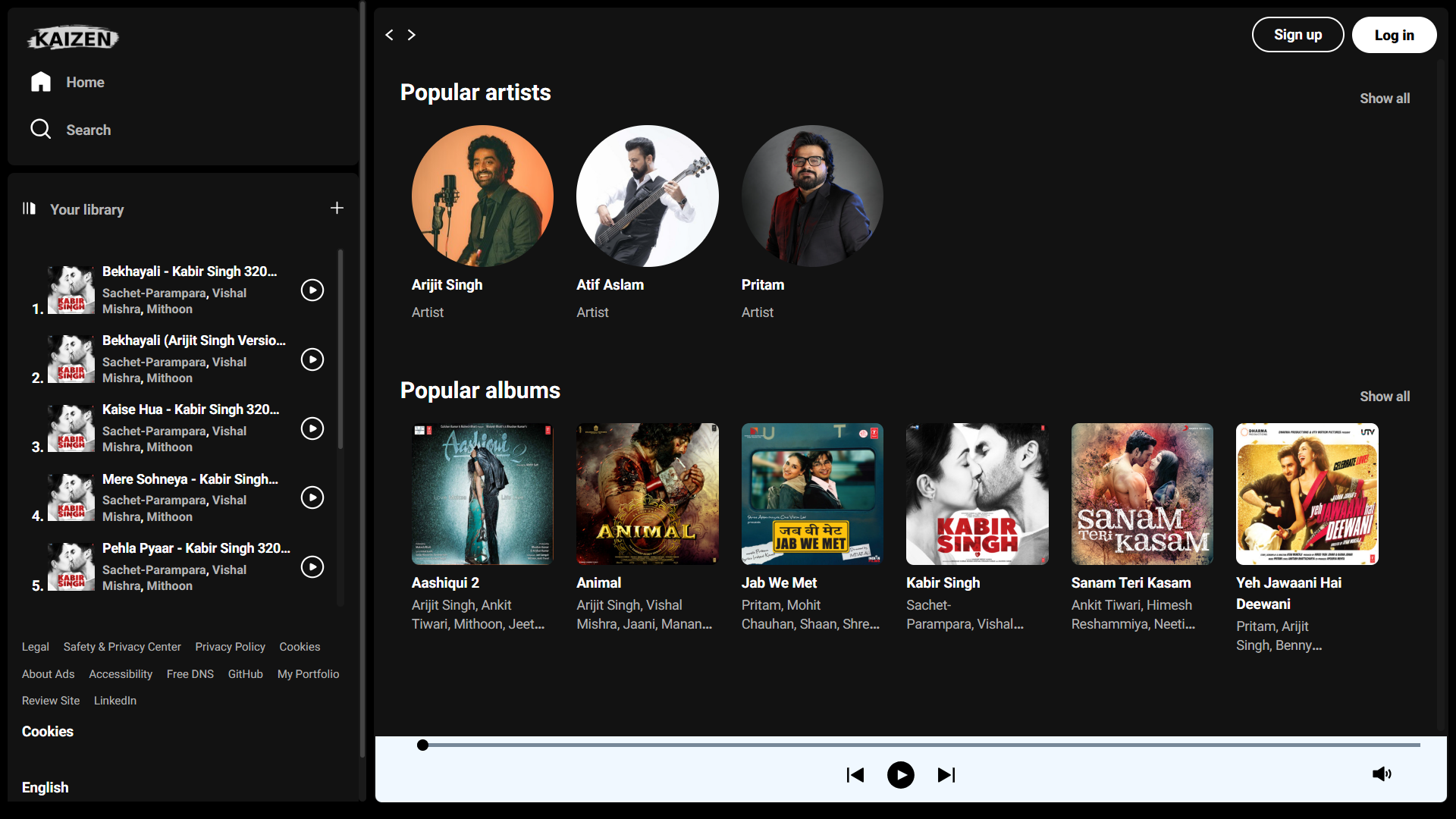Click Yeh Jawaani Hai Deewani album title
The height and width of the screenshot is (819, 1456).
[1288, 594]
